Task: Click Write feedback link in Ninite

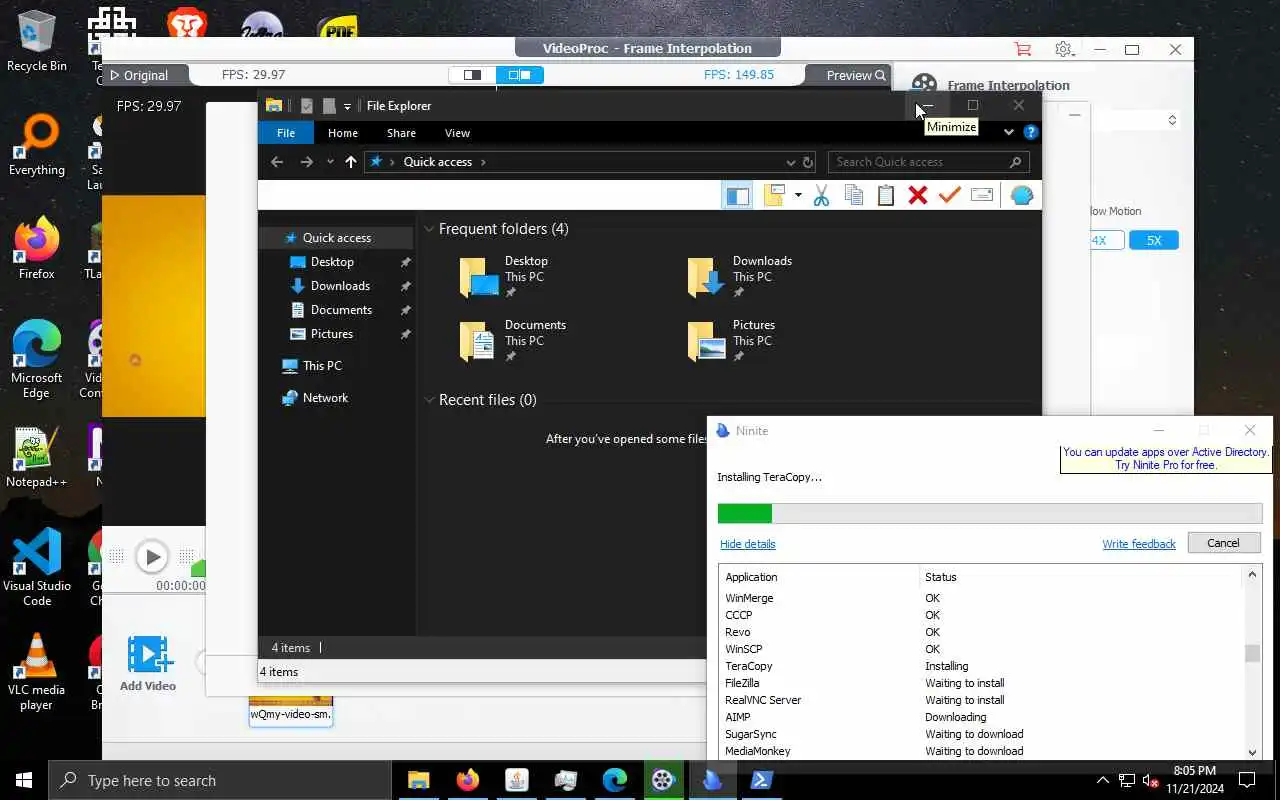Action: [1138, 544]
